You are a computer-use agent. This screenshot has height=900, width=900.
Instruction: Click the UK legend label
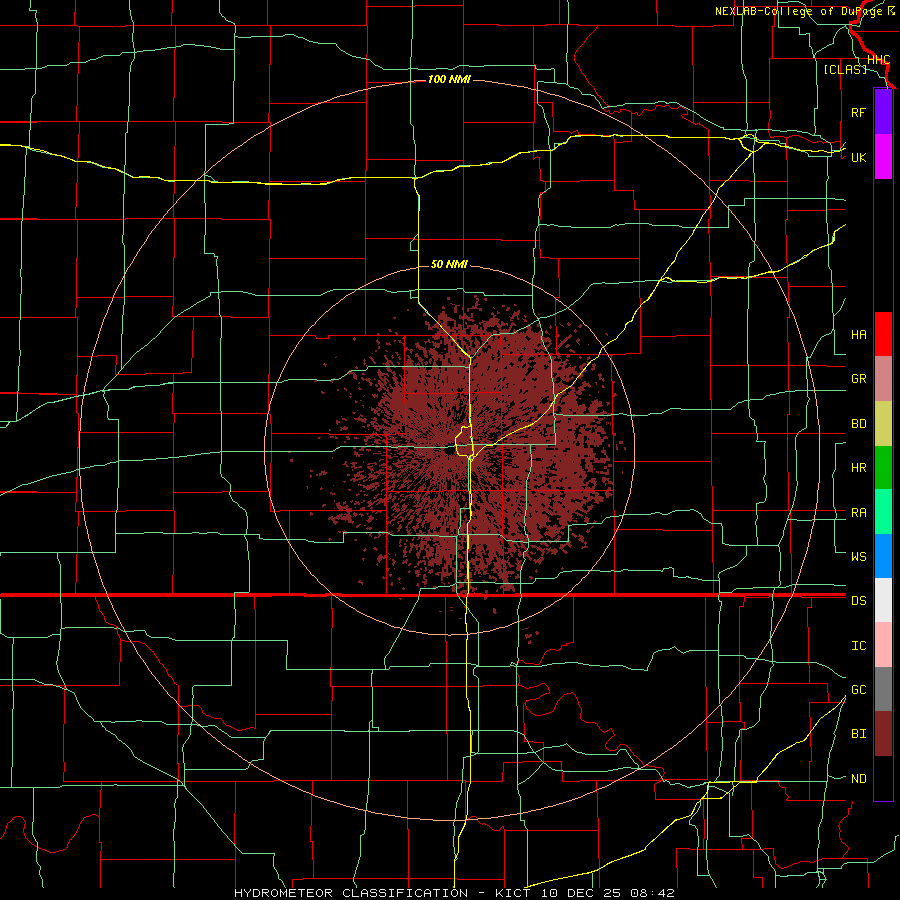[858, 157]
